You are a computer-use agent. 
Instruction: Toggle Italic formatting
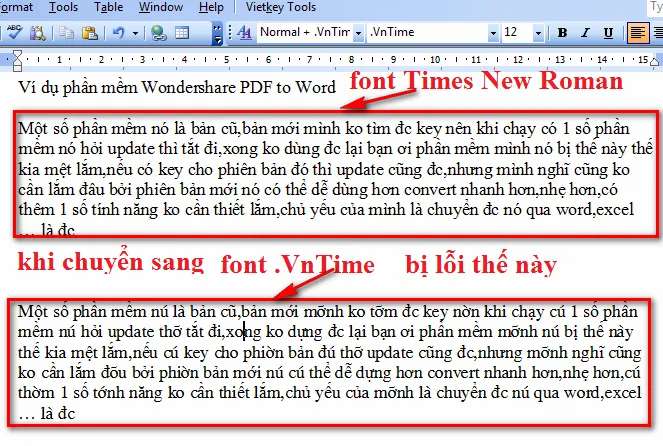coord(585,33)
